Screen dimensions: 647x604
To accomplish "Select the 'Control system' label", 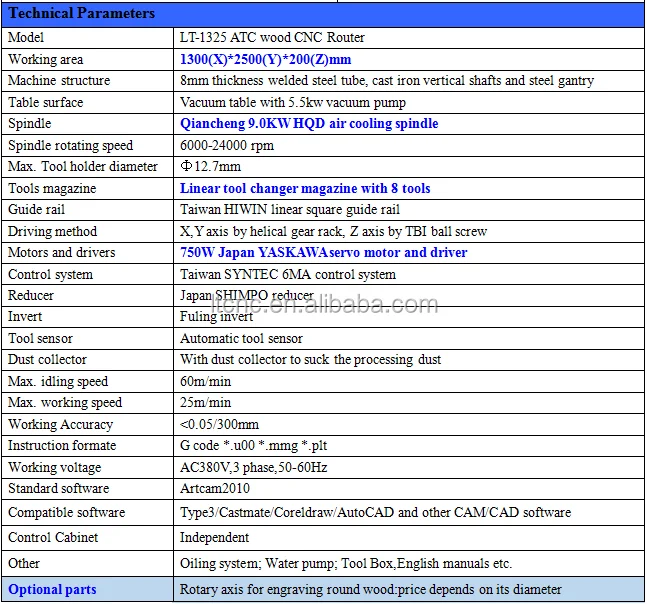I will click(x=50, y=274).
